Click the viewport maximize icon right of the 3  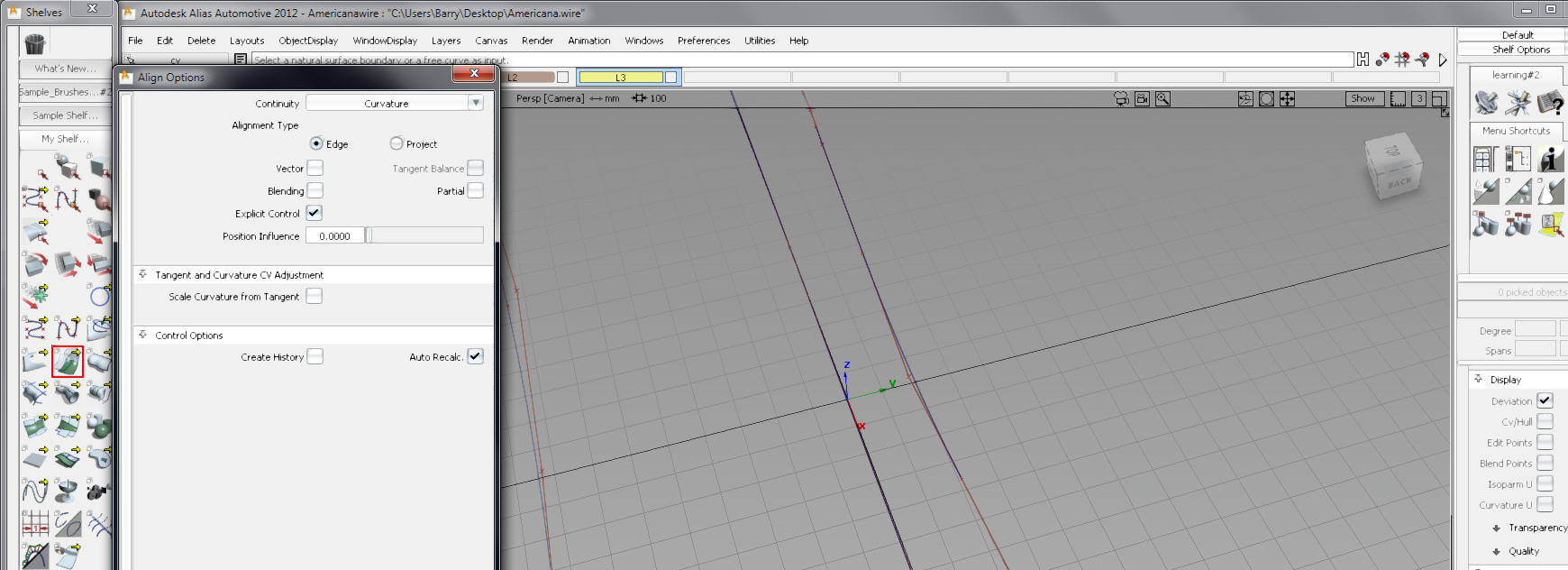(1439, 99)
